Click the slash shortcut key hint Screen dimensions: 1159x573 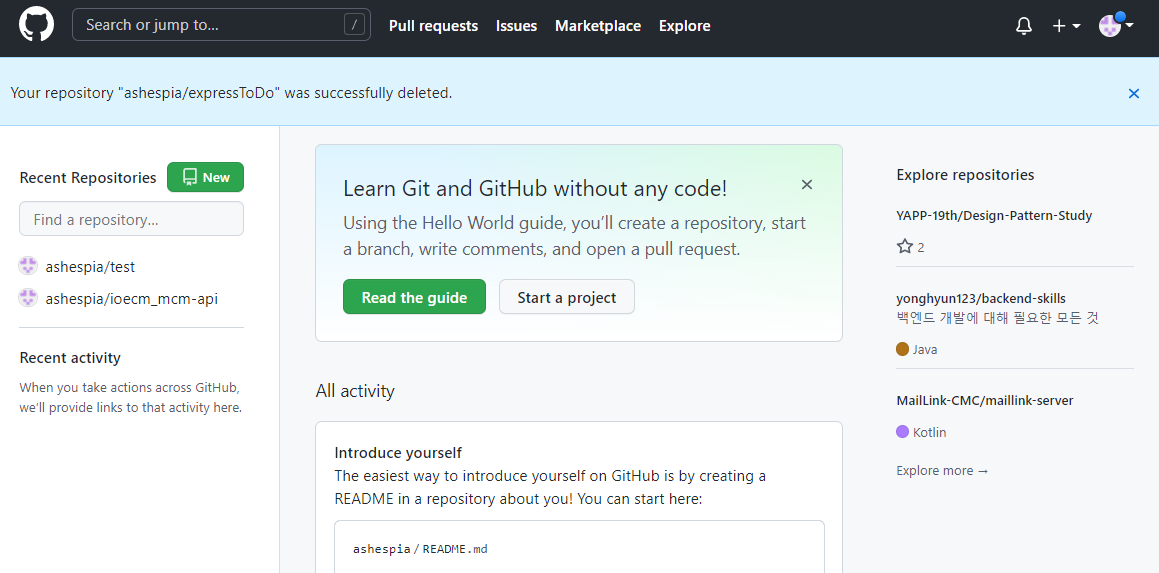[355, 25]
